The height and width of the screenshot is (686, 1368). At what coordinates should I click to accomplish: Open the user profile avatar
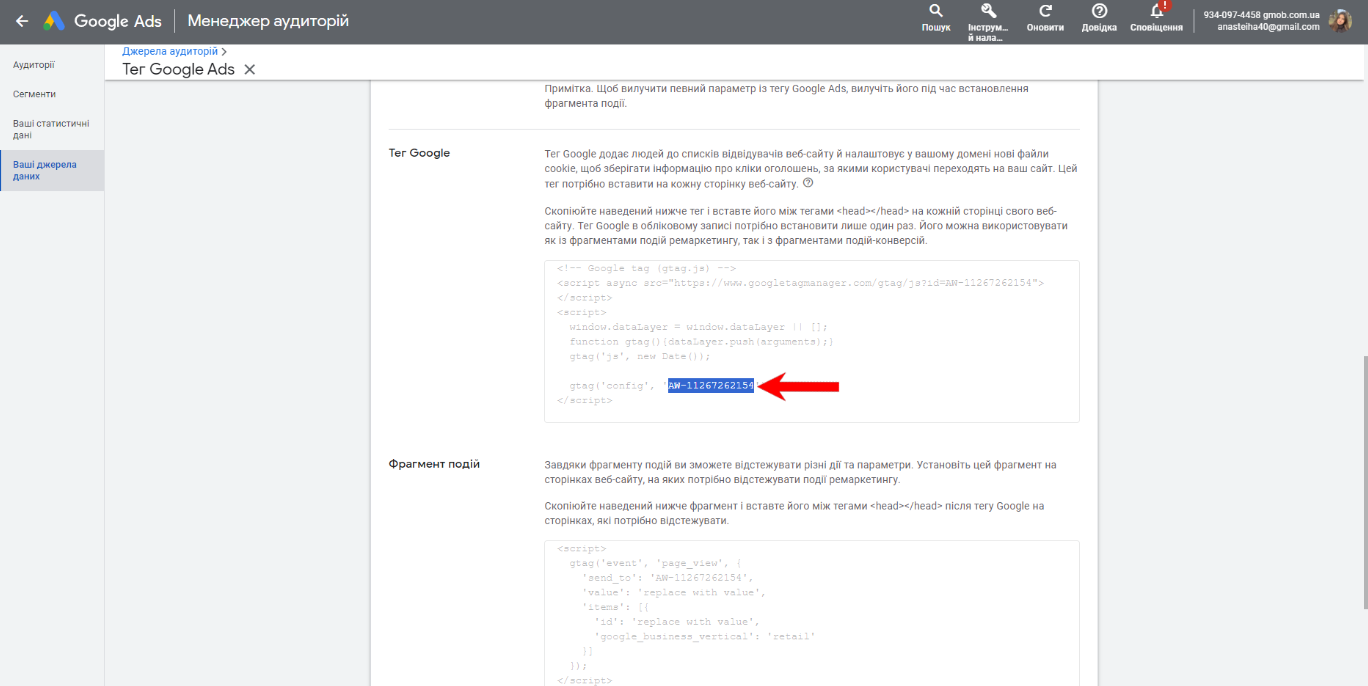click(1340, 21)
